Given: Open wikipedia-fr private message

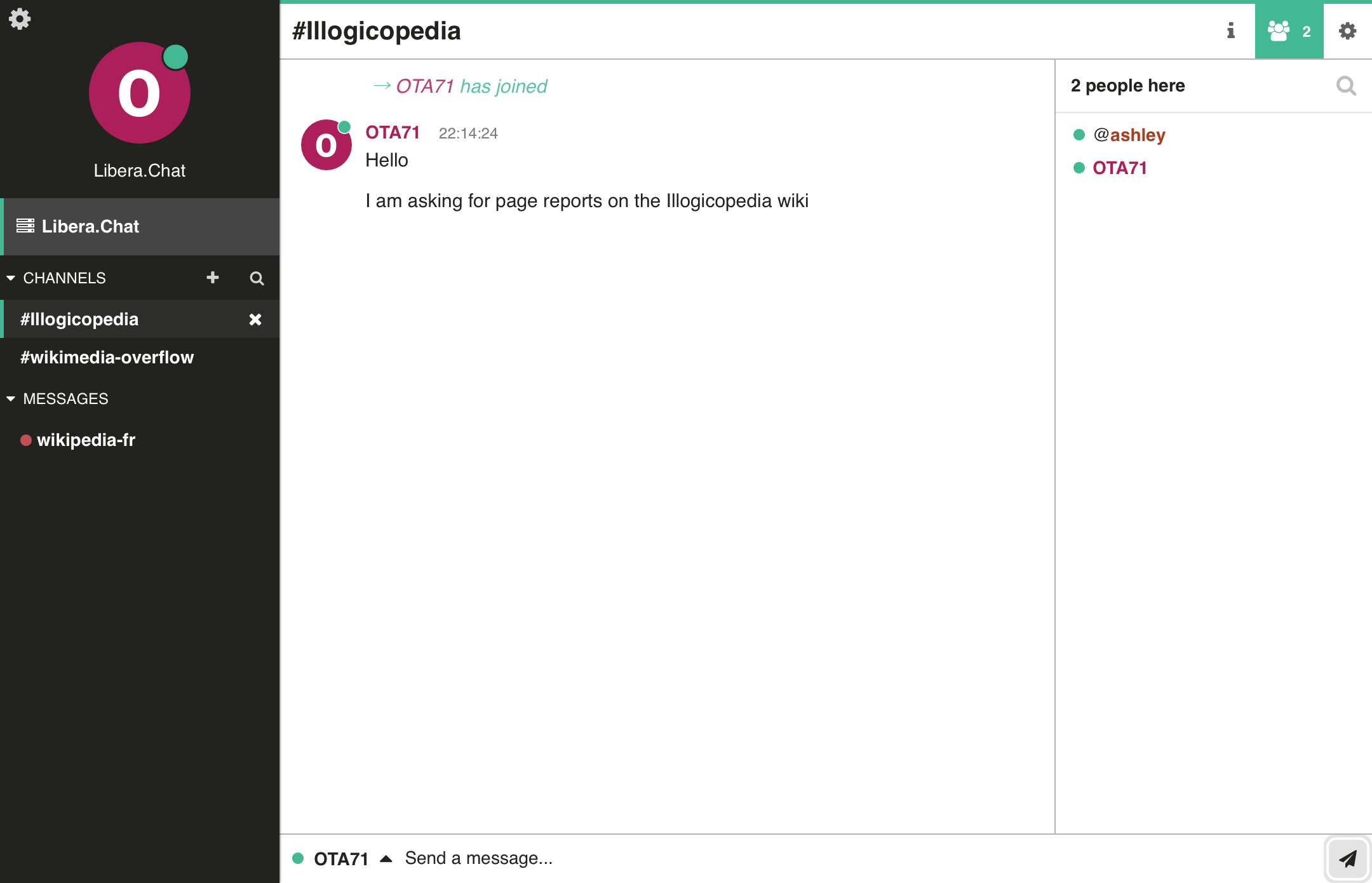Looking at the screenshot, I should pyautogui.click(x=86, y=440).
